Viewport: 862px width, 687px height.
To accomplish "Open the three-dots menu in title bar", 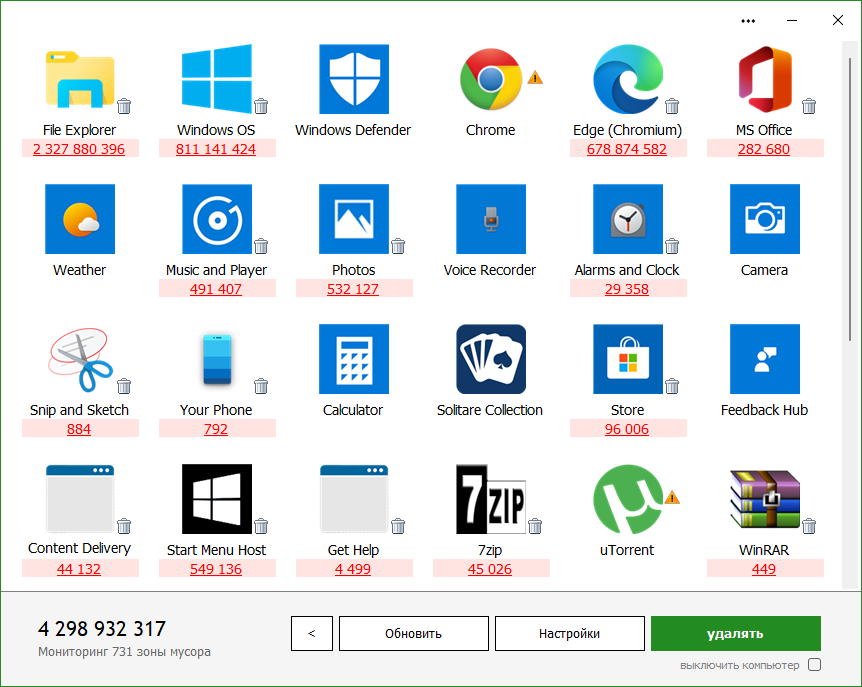I will (x=748, y=21).
